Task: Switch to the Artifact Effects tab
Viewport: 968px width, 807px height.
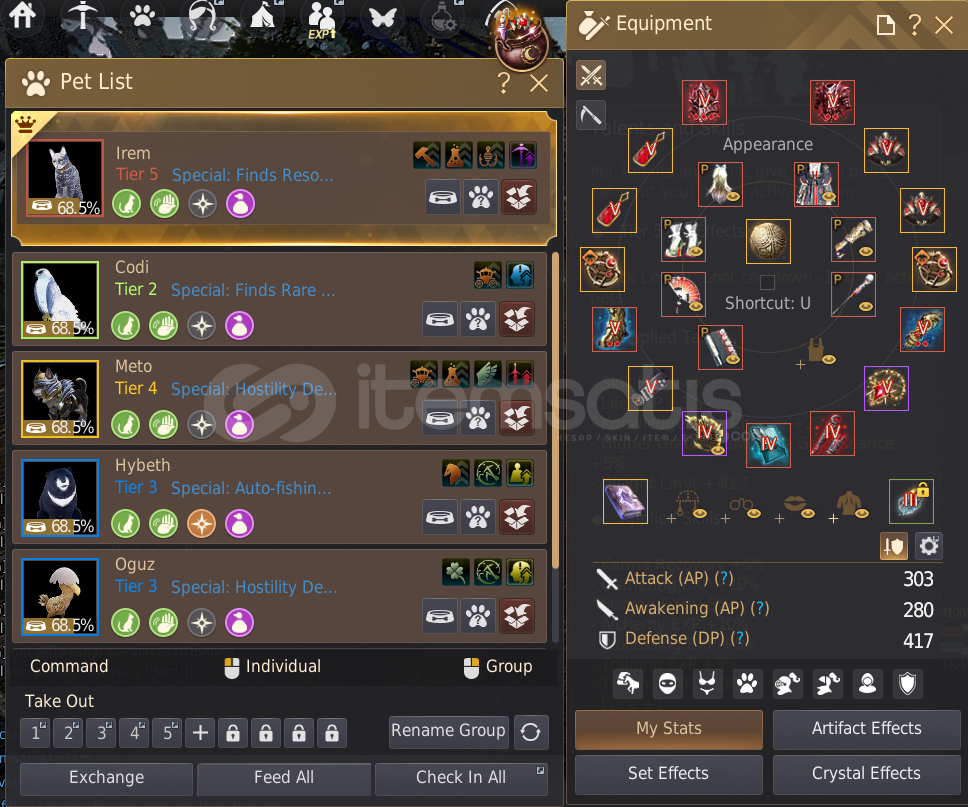Action: (x=866, y=729)
